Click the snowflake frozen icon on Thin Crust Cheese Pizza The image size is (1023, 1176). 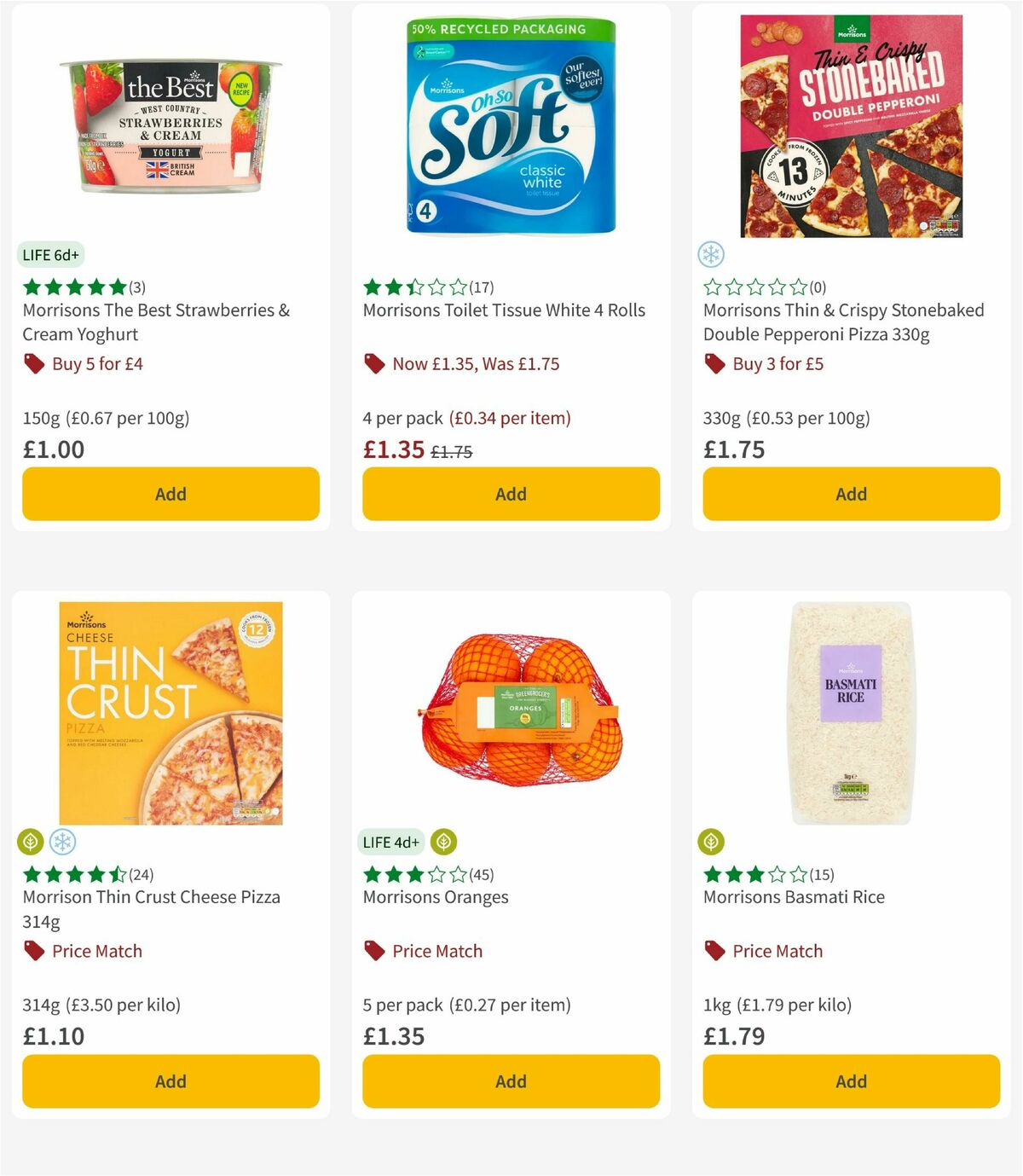click(x=63, y=841)
